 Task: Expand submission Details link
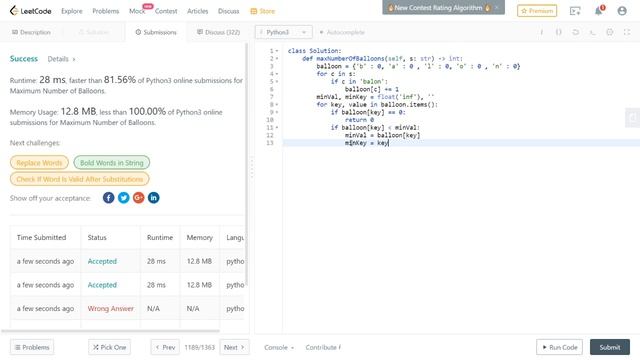pyautogui.click(x=61, y=59)
